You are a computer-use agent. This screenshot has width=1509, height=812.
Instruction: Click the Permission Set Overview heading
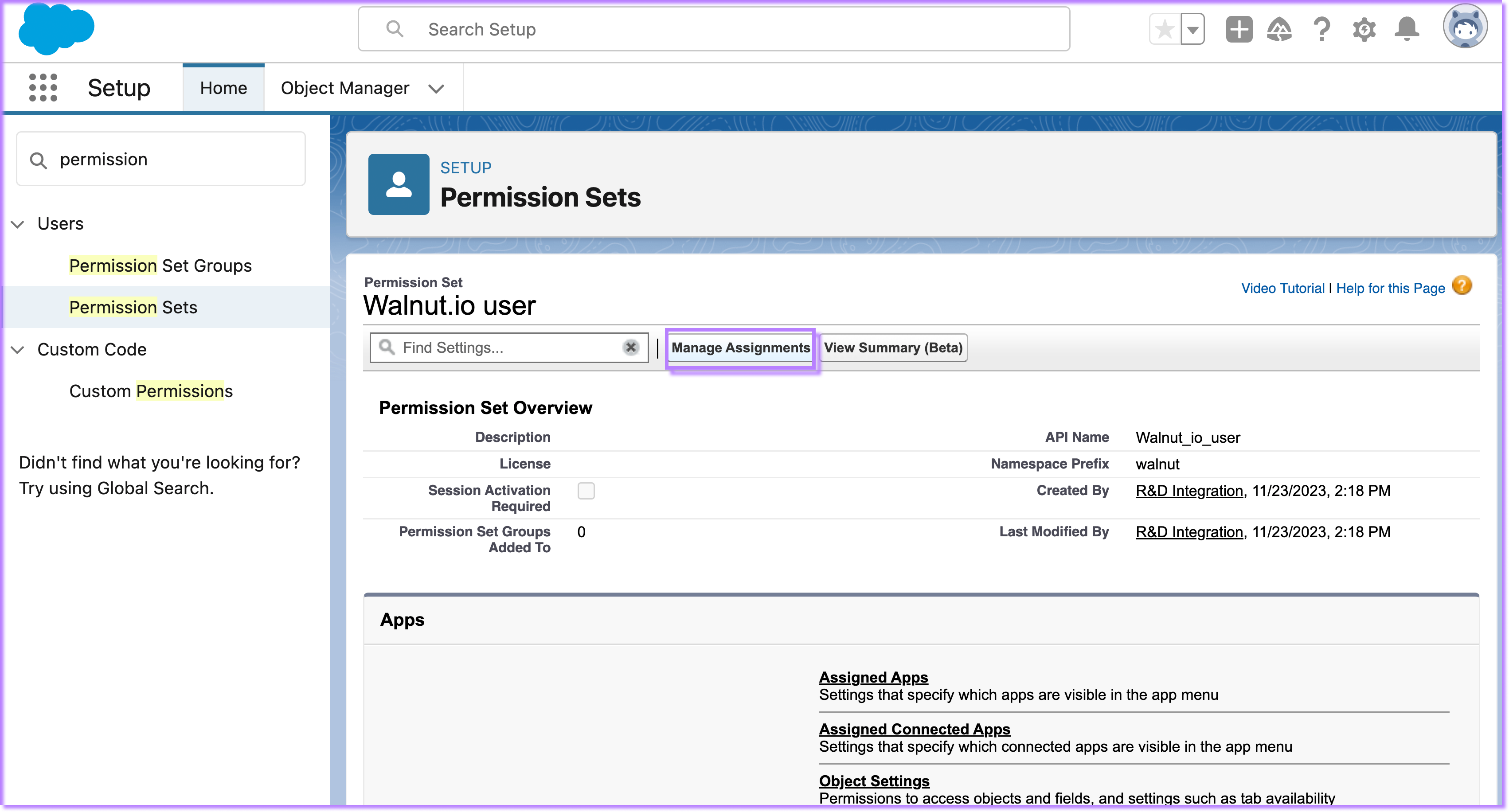(485, 408)
